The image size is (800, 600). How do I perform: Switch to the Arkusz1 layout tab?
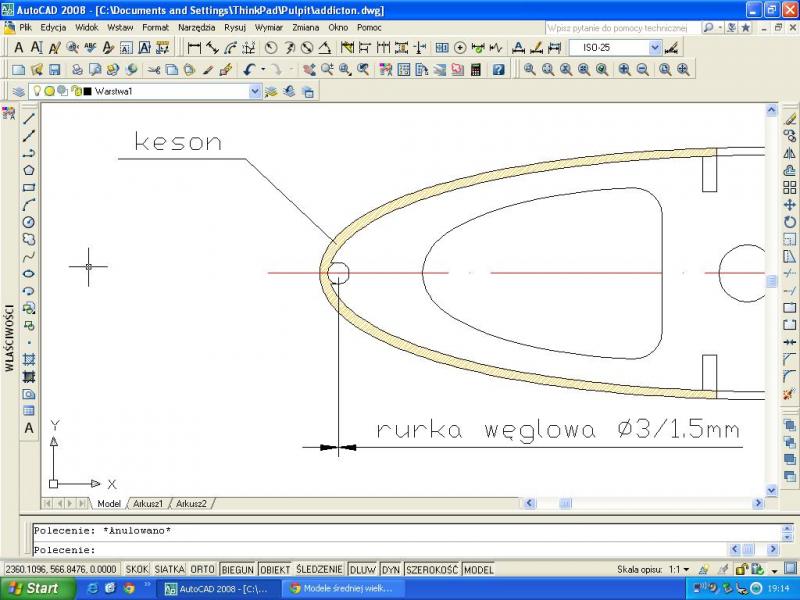[x=149, y=504]
